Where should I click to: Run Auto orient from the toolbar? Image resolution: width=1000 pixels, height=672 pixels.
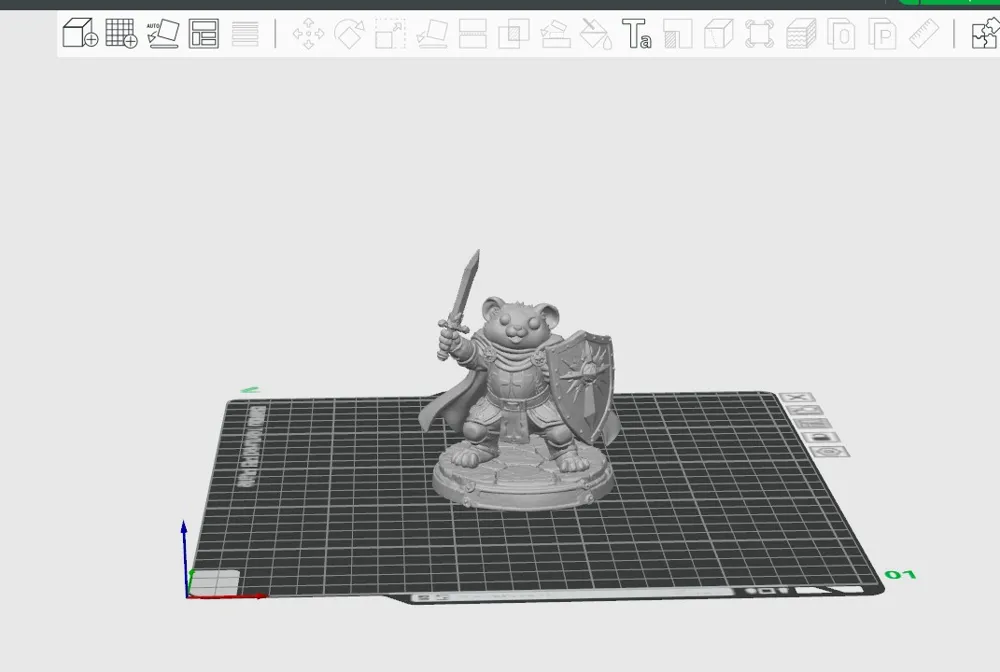(x=163, y=33)
